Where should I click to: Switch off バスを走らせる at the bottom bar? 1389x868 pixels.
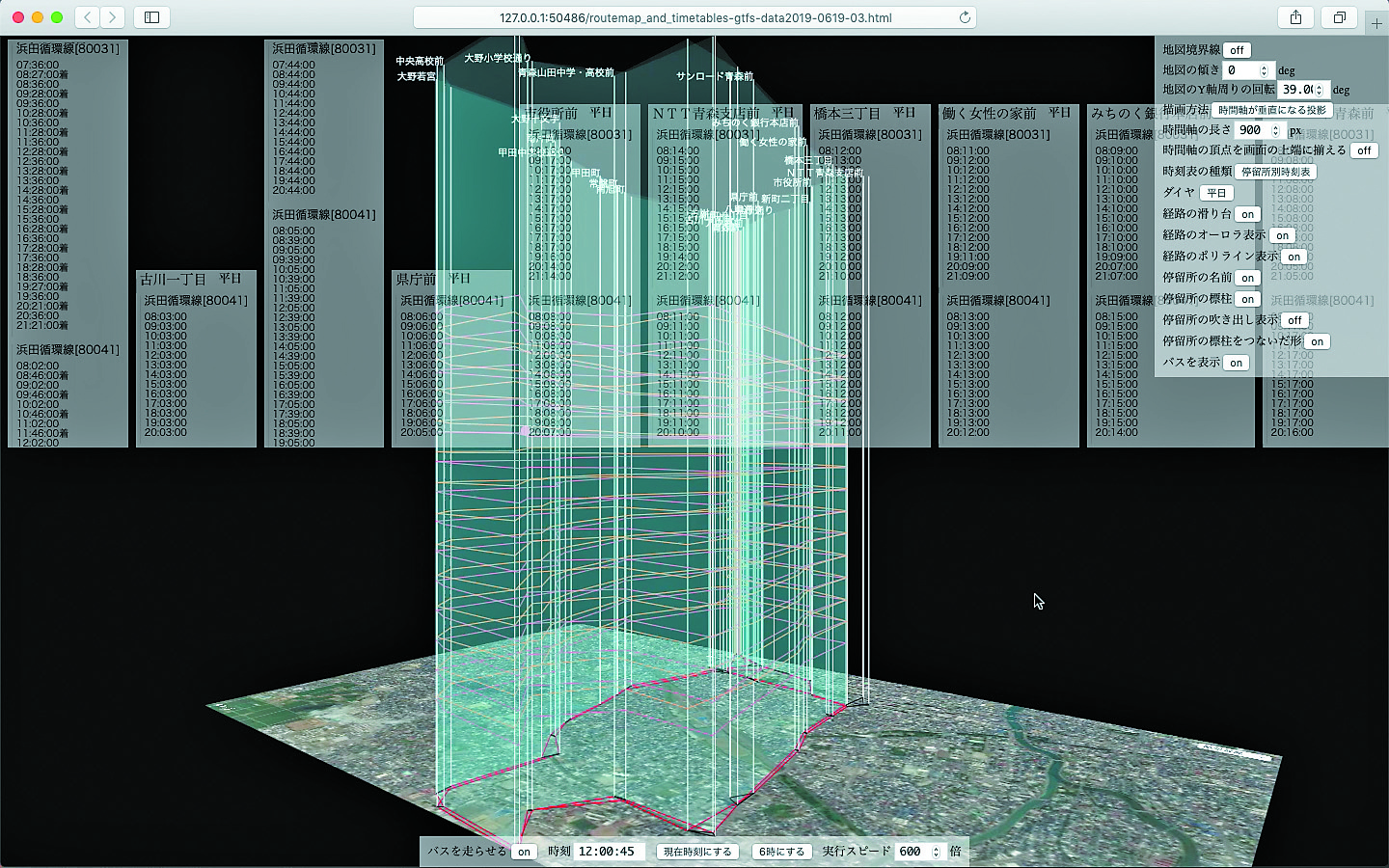click(x=524, y=852)
